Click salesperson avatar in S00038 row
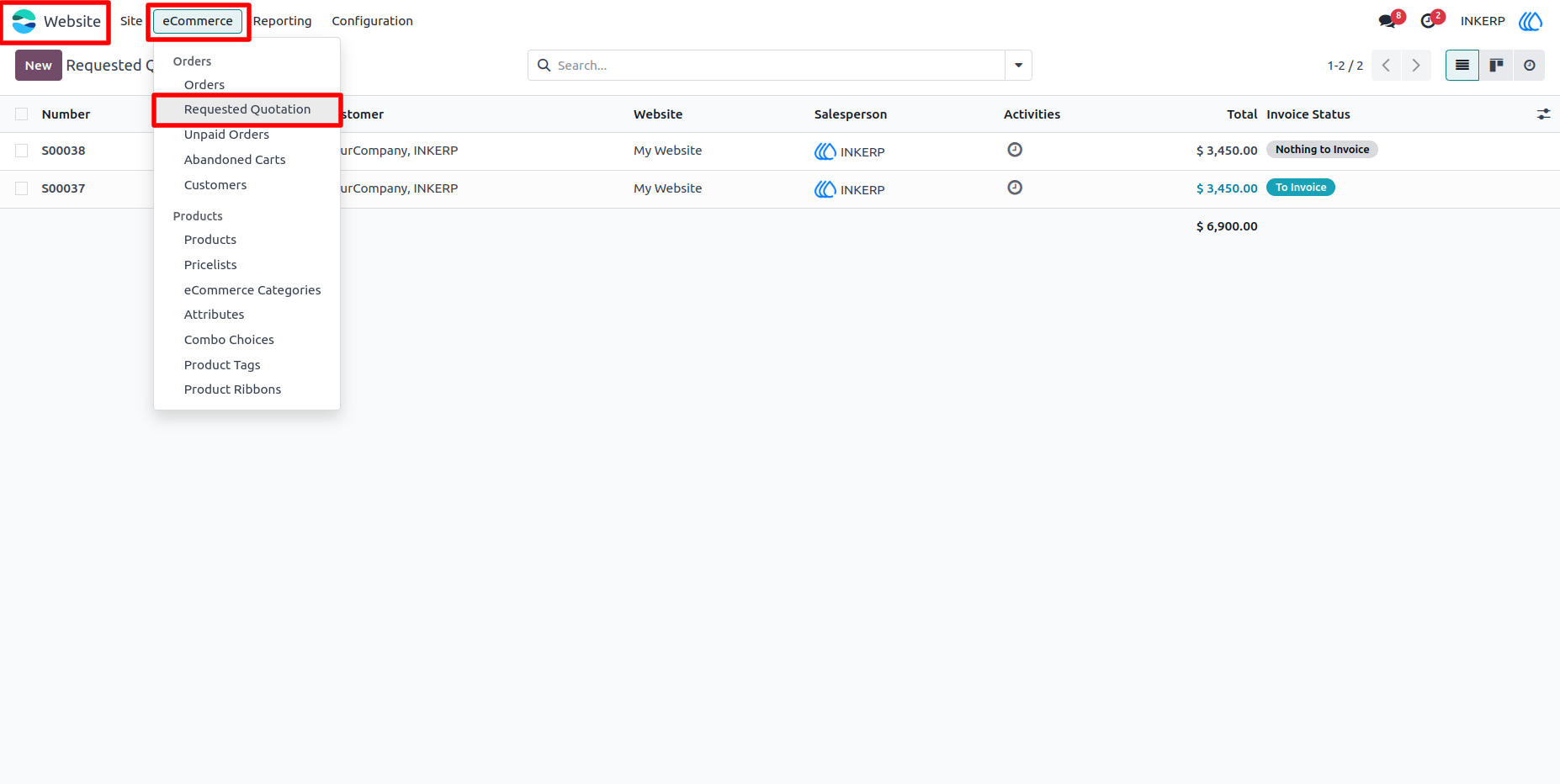Viewport: 1560px width, 784px height. tap(825, 151)
